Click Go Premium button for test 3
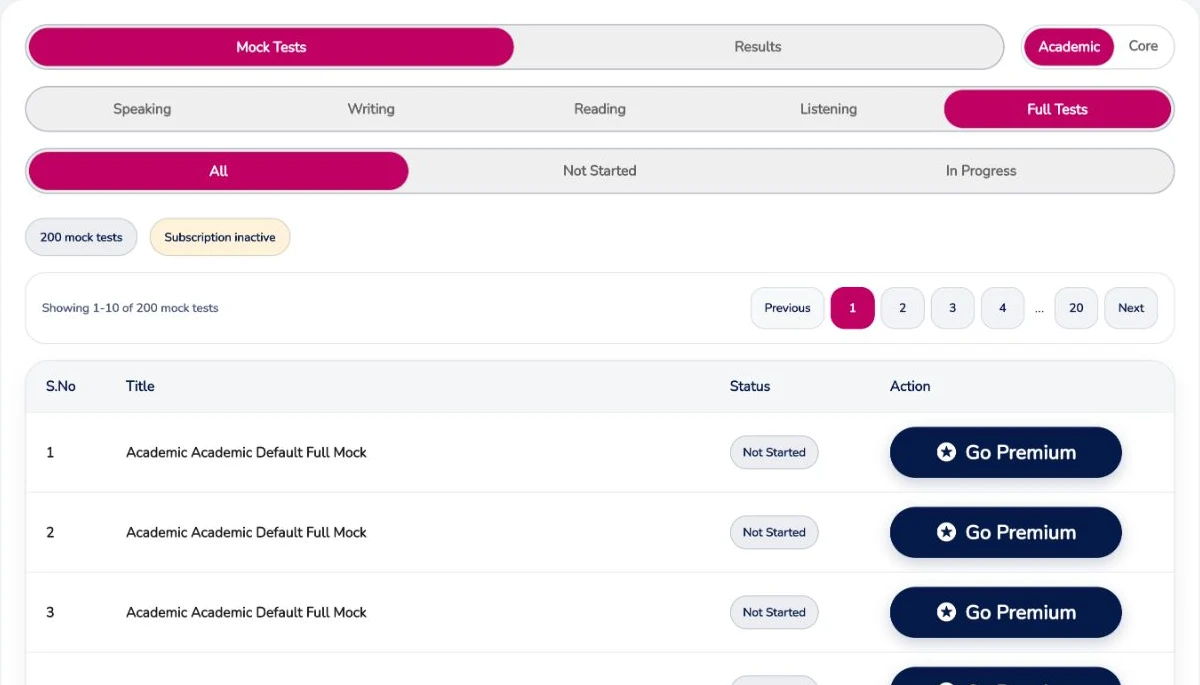Screen dimensions: 1200x685 pos(1006,612)
